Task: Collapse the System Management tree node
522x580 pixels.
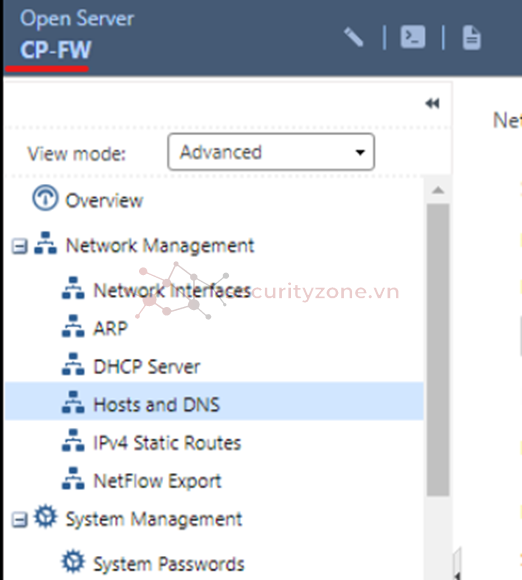Action: 19,519
